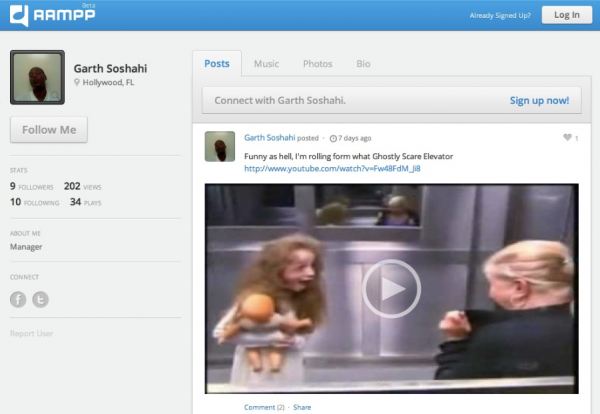
Task: Switch to the Music tab
Action: point(266,64)
